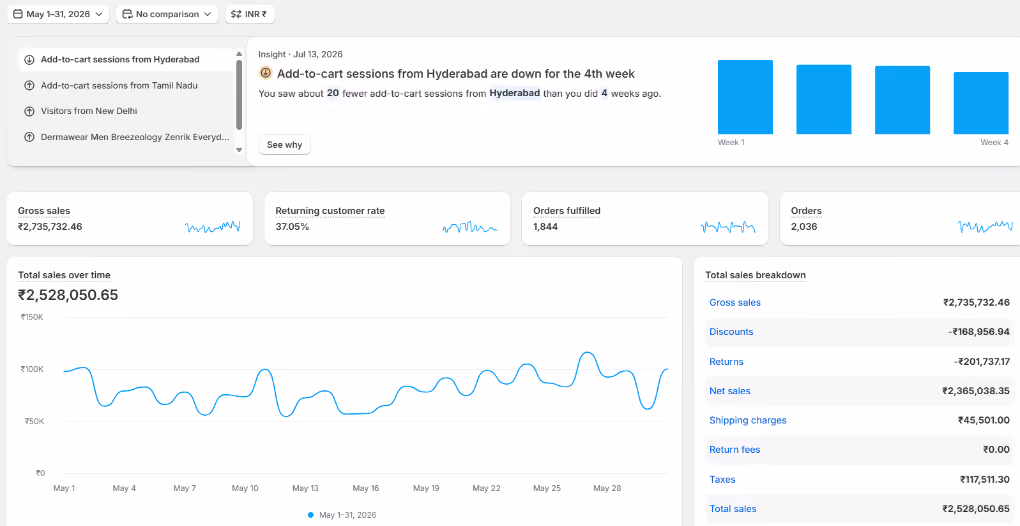The image size is (1020, 526).
Task: Open the No comparison dropdown
Action: [x=167, y=14]
